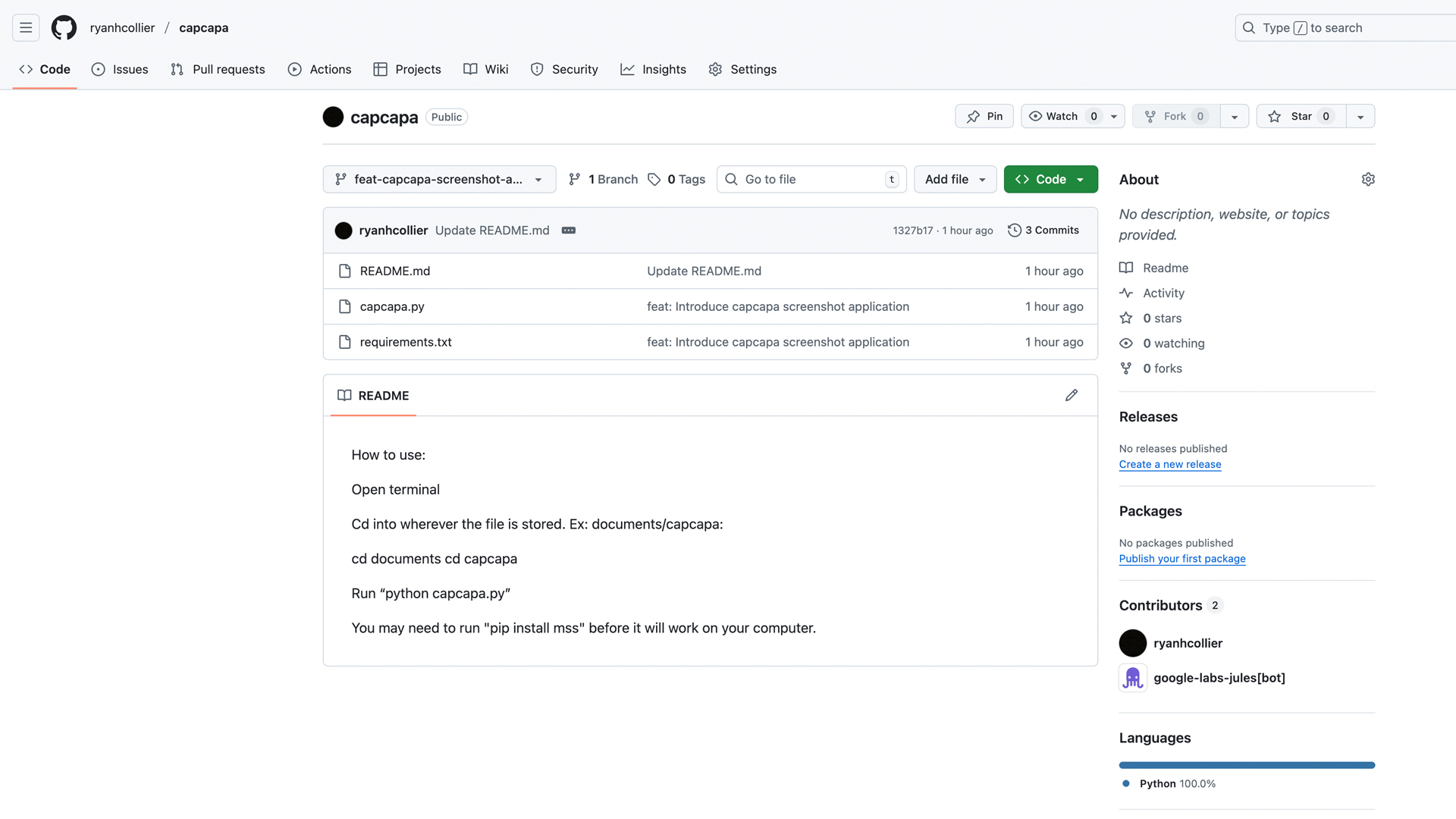Open the hamburger navigation menu

point(26,28)
